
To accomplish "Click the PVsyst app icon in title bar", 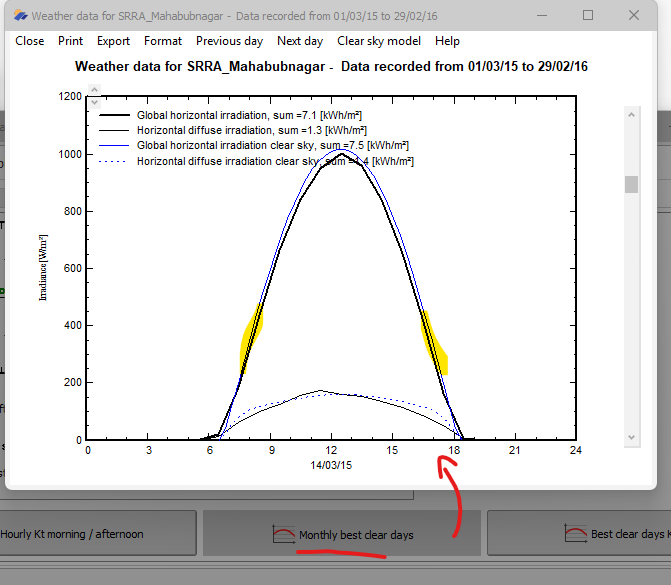I will pos(20,16).
